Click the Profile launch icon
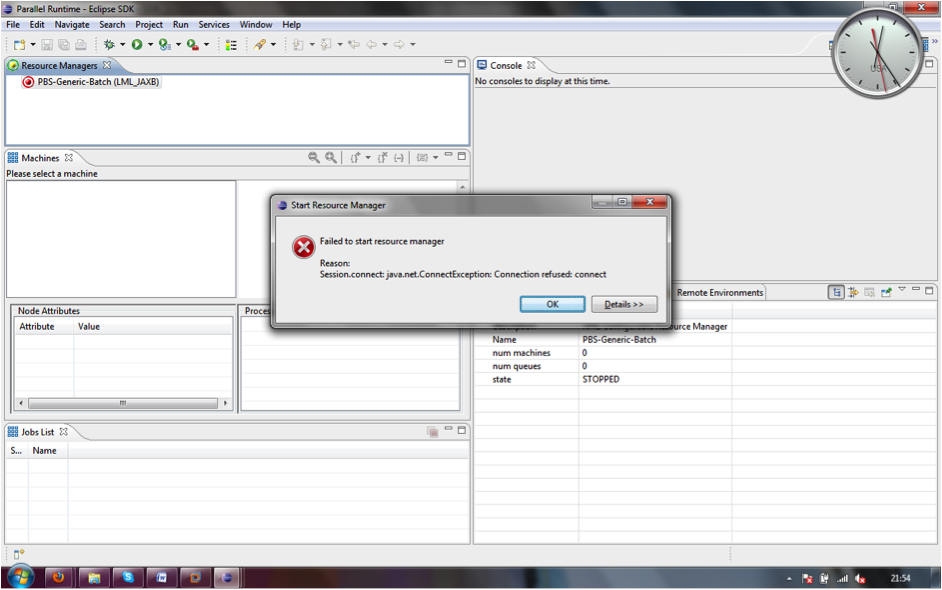Screen dimensions: 942x590 coord(165,44)
